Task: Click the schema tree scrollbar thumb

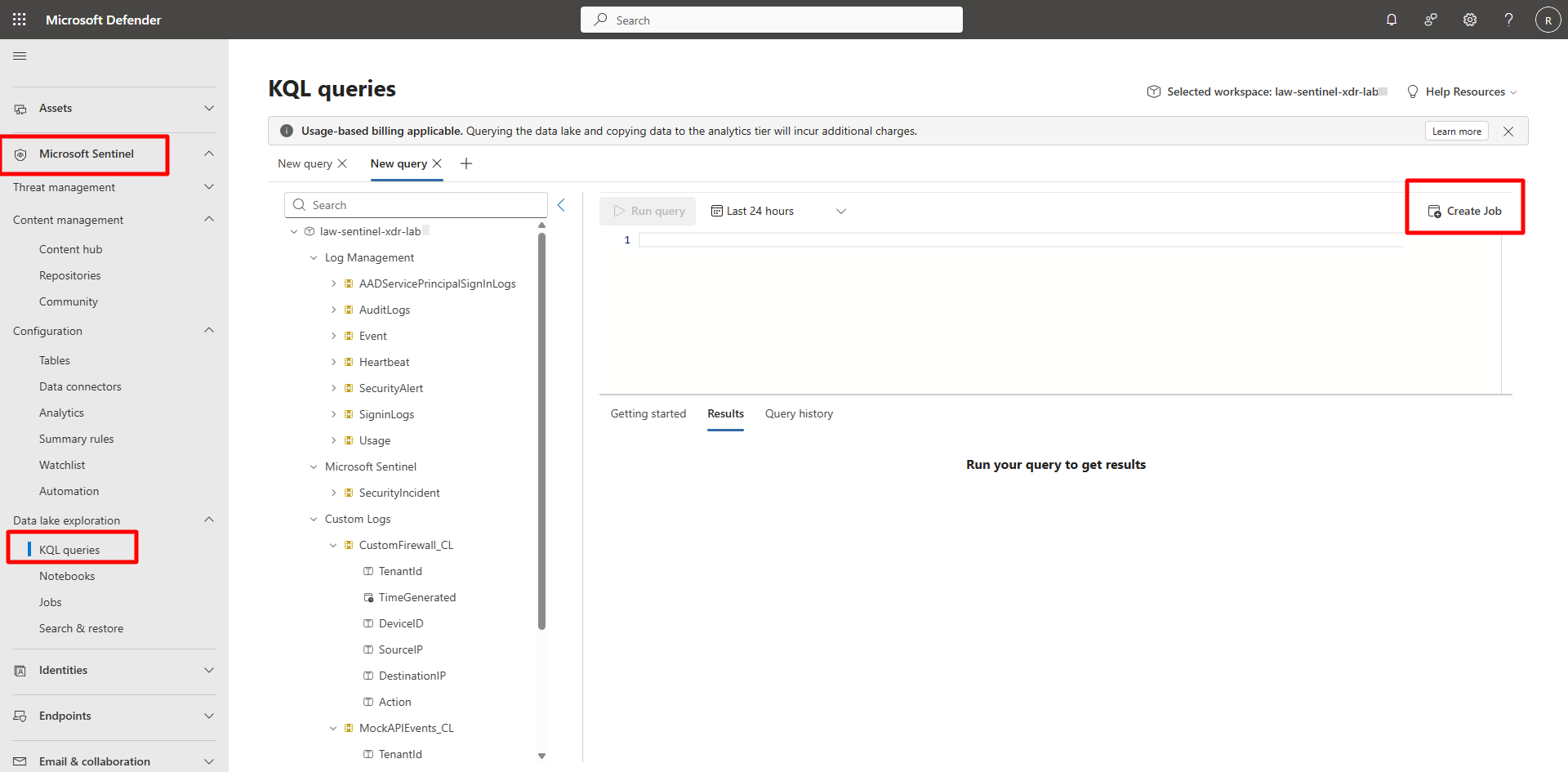Action: click(541, 431)
